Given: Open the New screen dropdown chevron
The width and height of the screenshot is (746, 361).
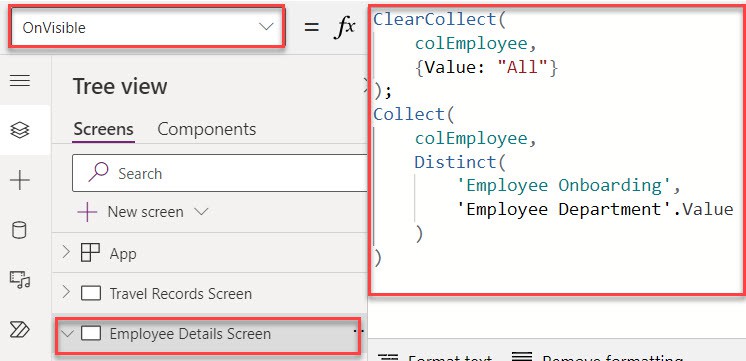Looking at the screenshot, I should click(202, 212).
